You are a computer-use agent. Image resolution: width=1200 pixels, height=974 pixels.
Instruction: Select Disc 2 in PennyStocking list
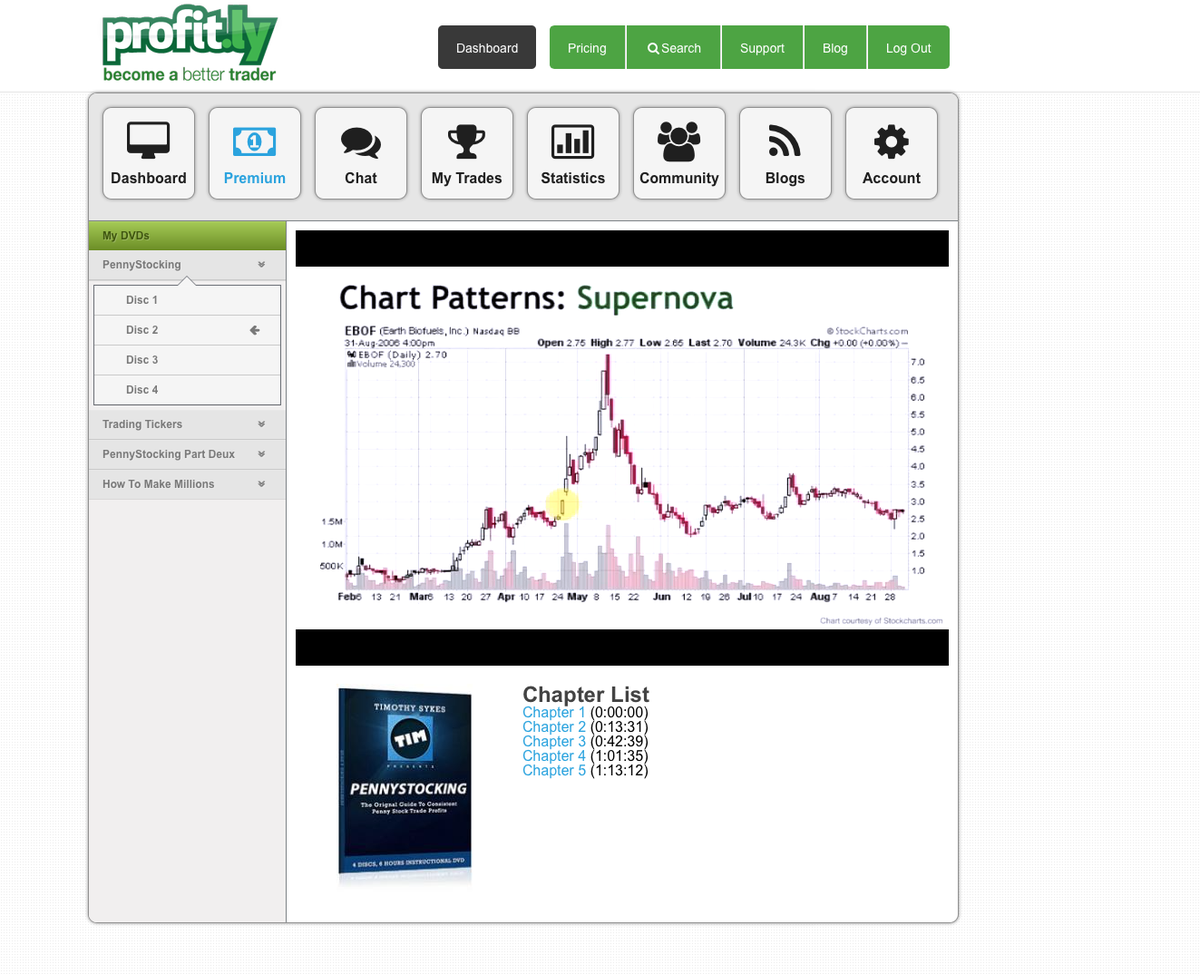tap(187, 330)
